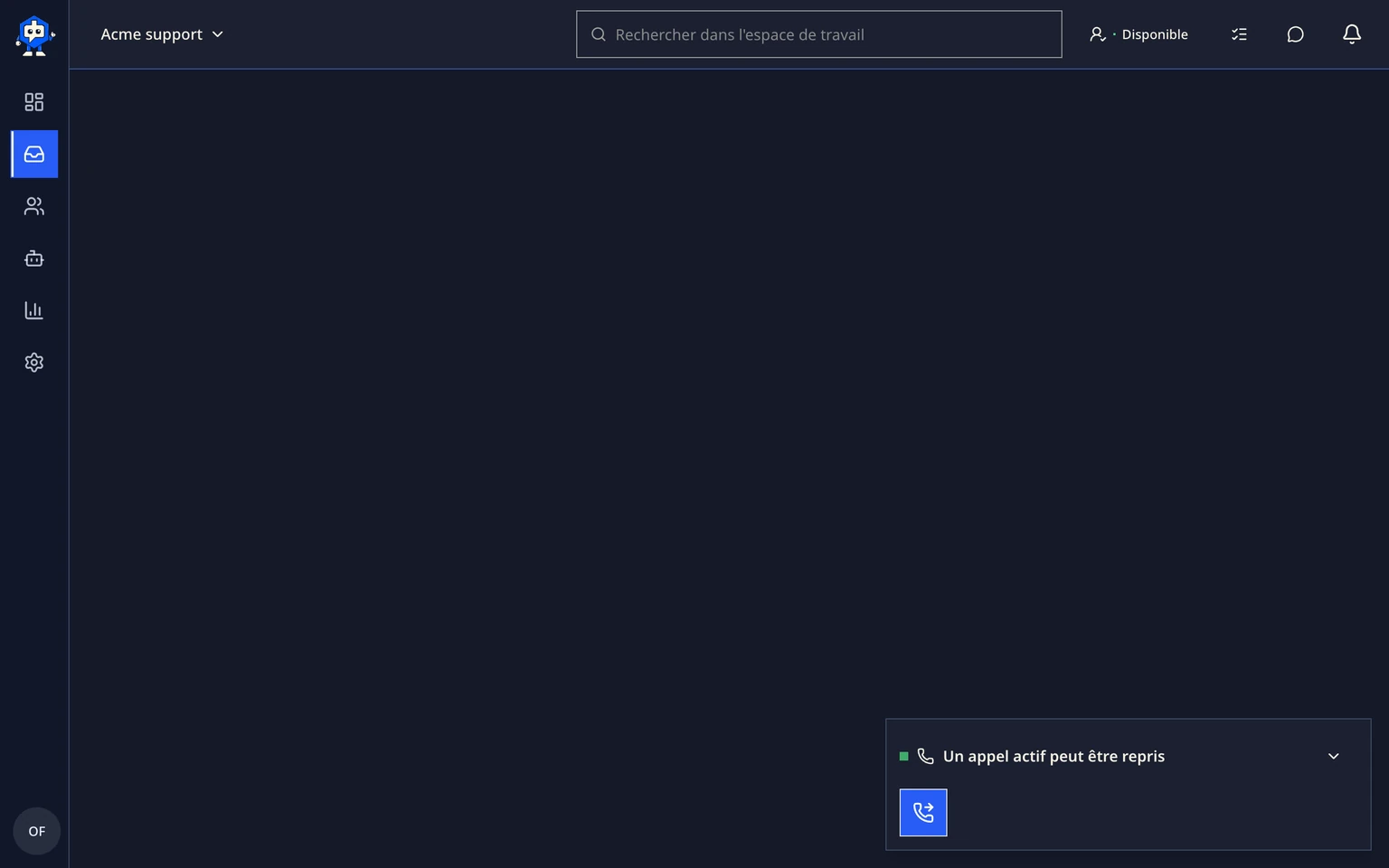The width and height of the screenshot is (1389, 868).
Task: Open the notifications bell icon
Action: pyautogui.click(x=1352, y=34)
